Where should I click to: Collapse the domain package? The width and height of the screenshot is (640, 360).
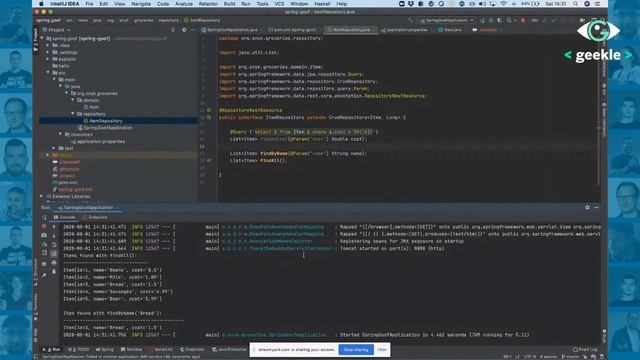coord(73,100)
